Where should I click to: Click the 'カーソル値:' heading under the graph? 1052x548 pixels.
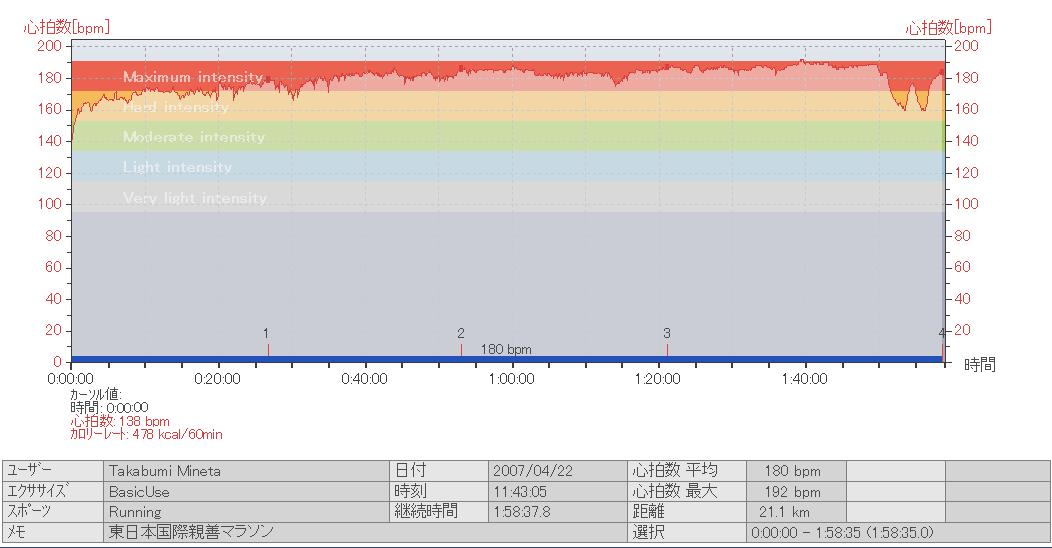point(96,395)
